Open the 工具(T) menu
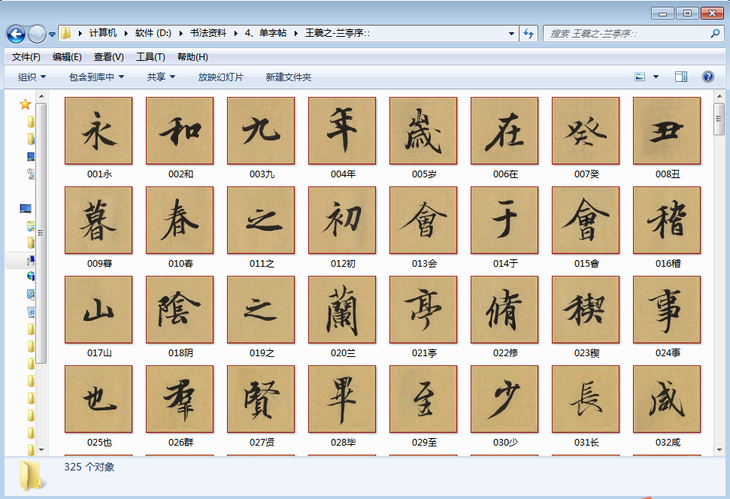This screenshot has width=730, height=499. 150,57
